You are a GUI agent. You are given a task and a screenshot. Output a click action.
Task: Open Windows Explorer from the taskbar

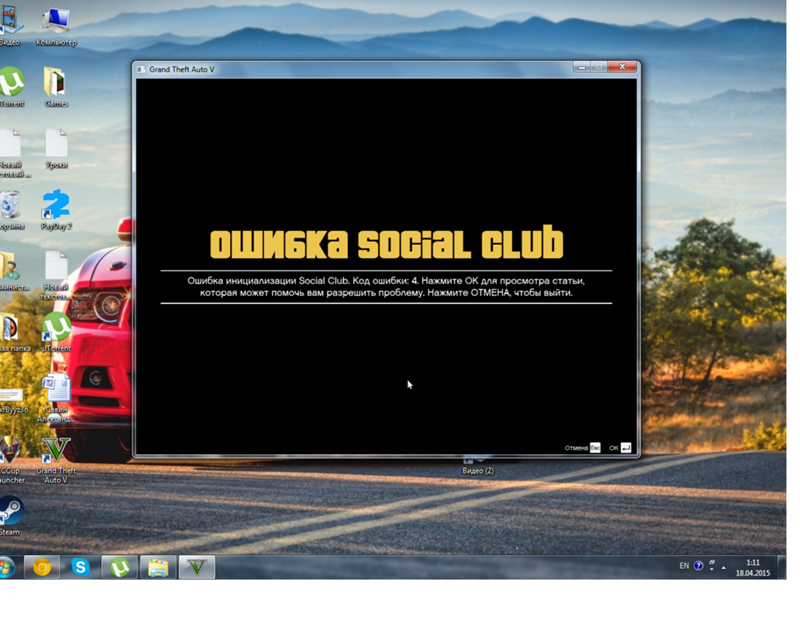pyautogui.click(x=158, y=567)
